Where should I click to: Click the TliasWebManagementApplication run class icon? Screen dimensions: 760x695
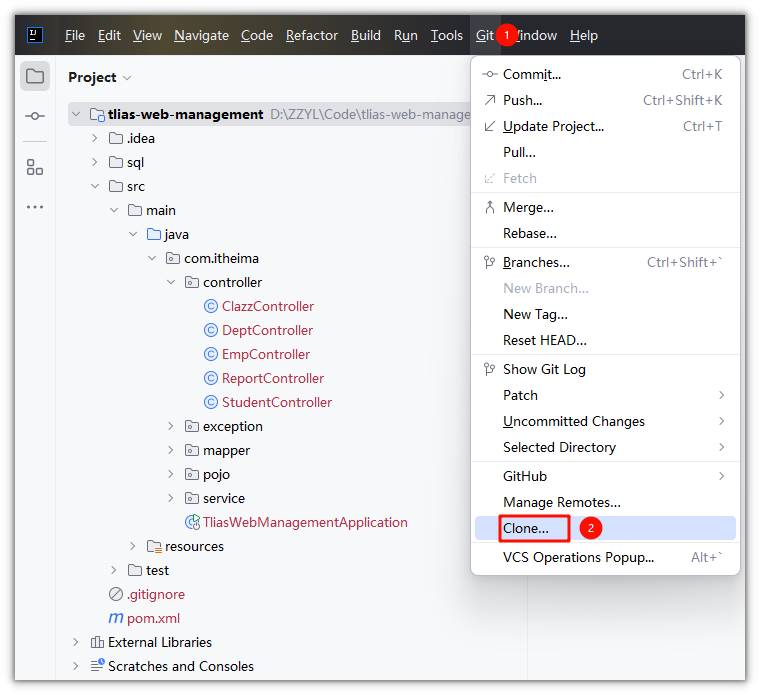click(x=192, y=522)
